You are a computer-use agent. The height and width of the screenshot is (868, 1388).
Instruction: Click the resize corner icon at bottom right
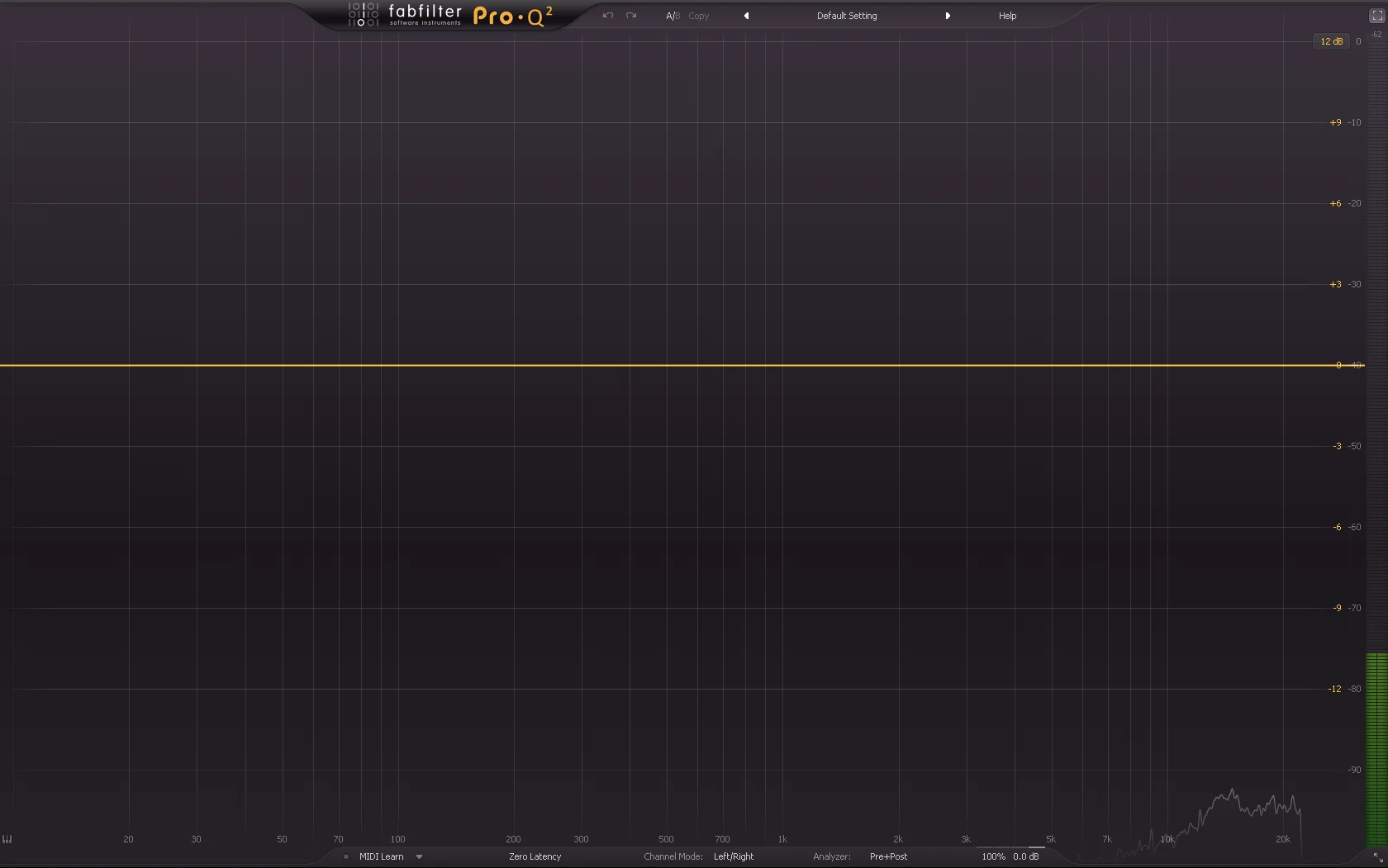[1378, 859]
